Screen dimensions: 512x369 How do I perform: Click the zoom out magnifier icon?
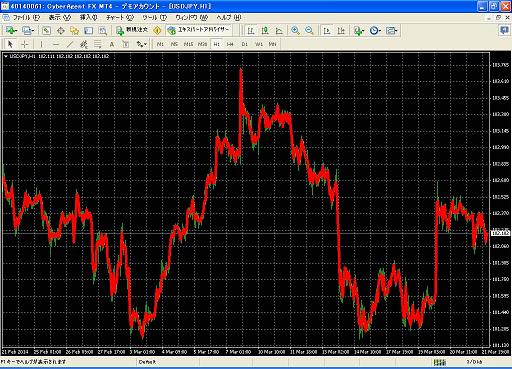pyautogui.click(x=309, y=31)
